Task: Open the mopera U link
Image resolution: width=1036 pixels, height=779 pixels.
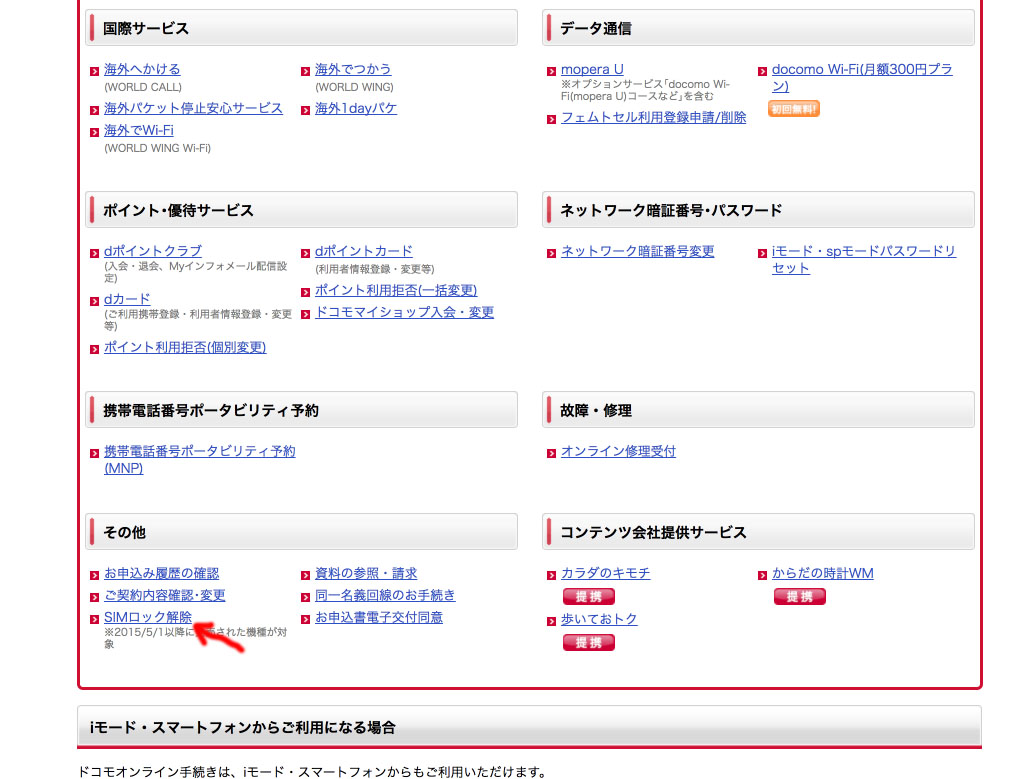Action: pos(592,69)
